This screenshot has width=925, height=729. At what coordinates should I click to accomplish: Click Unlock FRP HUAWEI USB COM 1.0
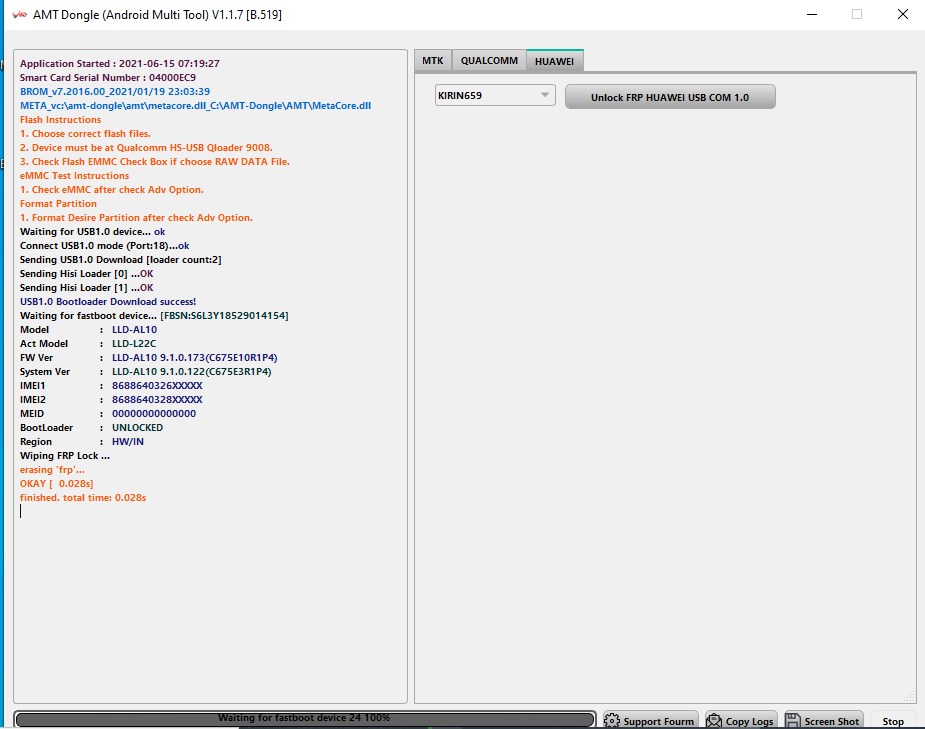[x=670, y=97]
